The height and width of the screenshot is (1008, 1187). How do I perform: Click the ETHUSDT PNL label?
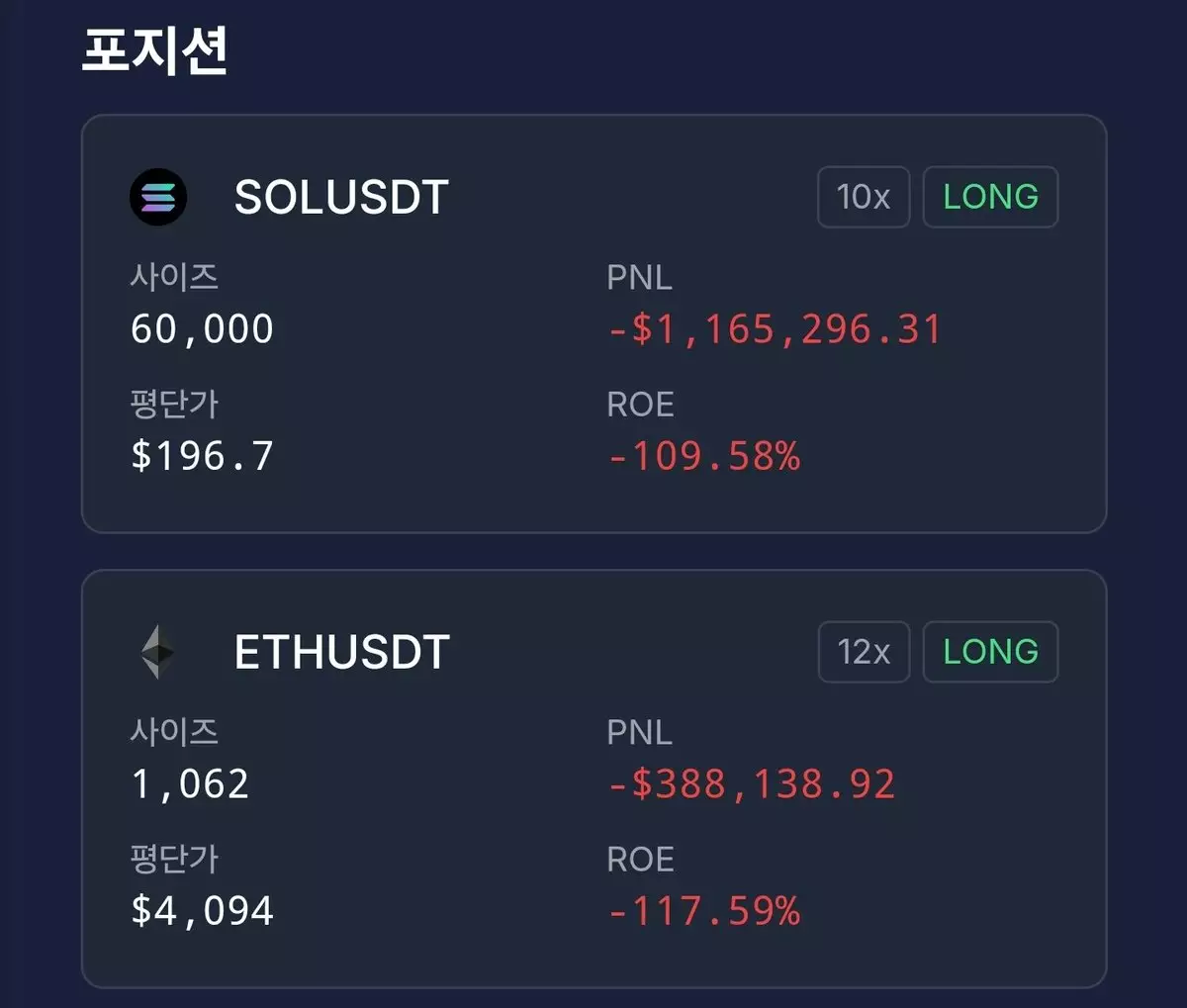click(x=639, y=733)
